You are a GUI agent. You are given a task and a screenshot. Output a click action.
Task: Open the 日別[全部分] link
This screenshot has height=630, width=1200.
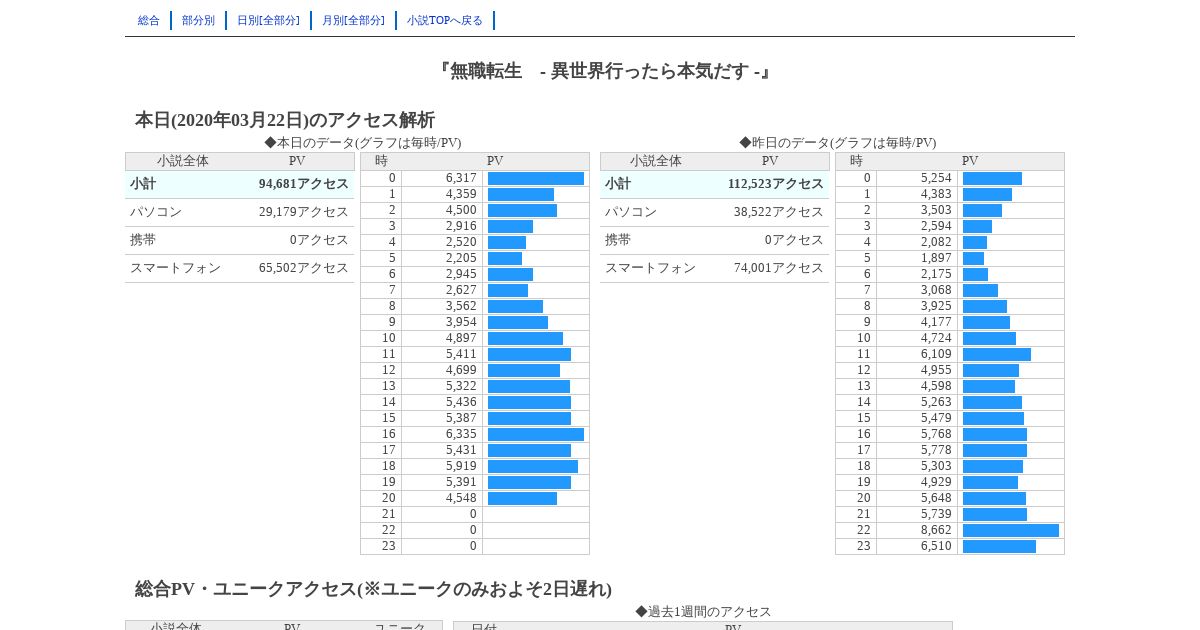(x=268, y=20)
